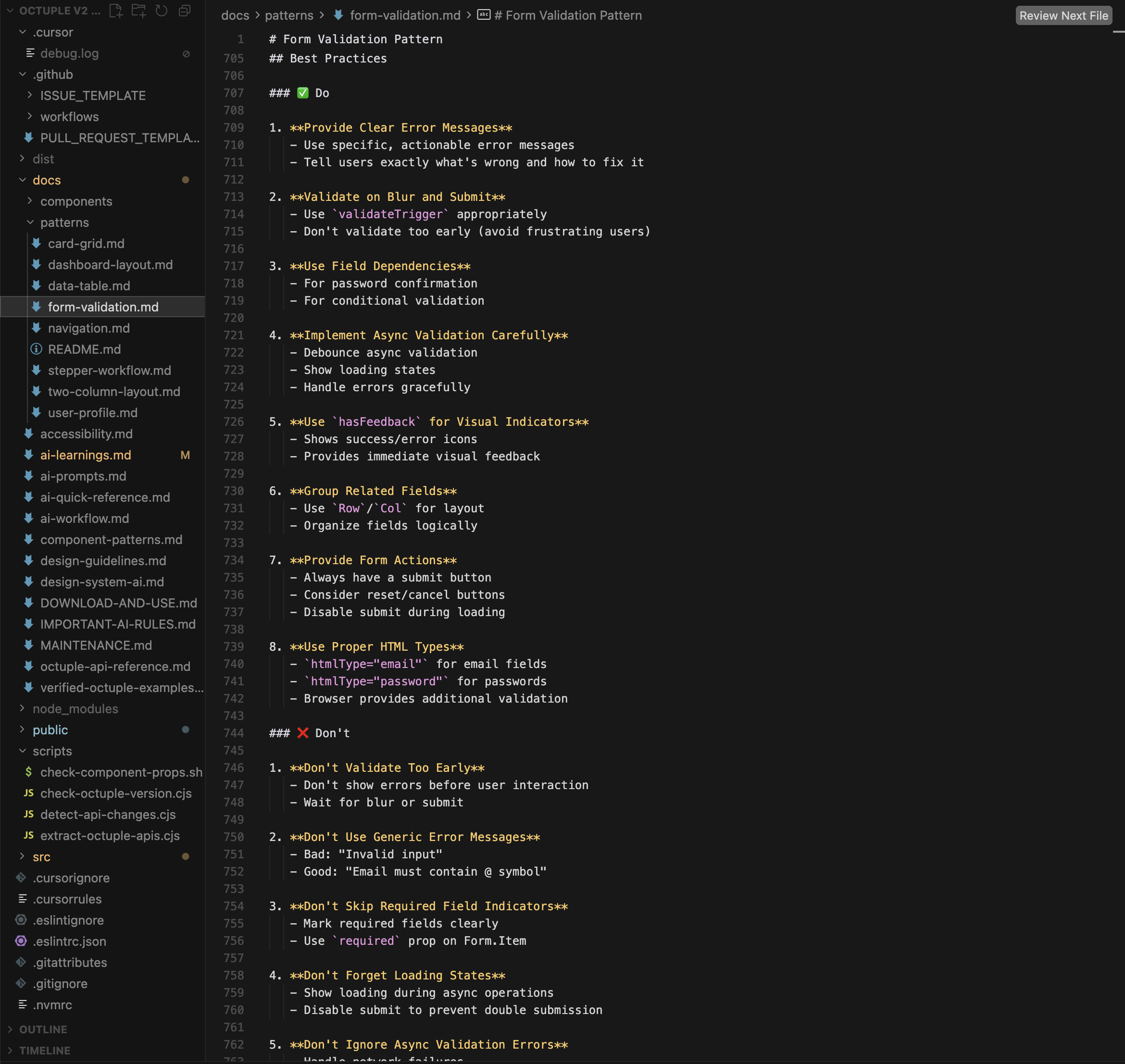Open check-component-props.sh shell script
Screen dimensions: 1125x1064
(x=121, y=772)
